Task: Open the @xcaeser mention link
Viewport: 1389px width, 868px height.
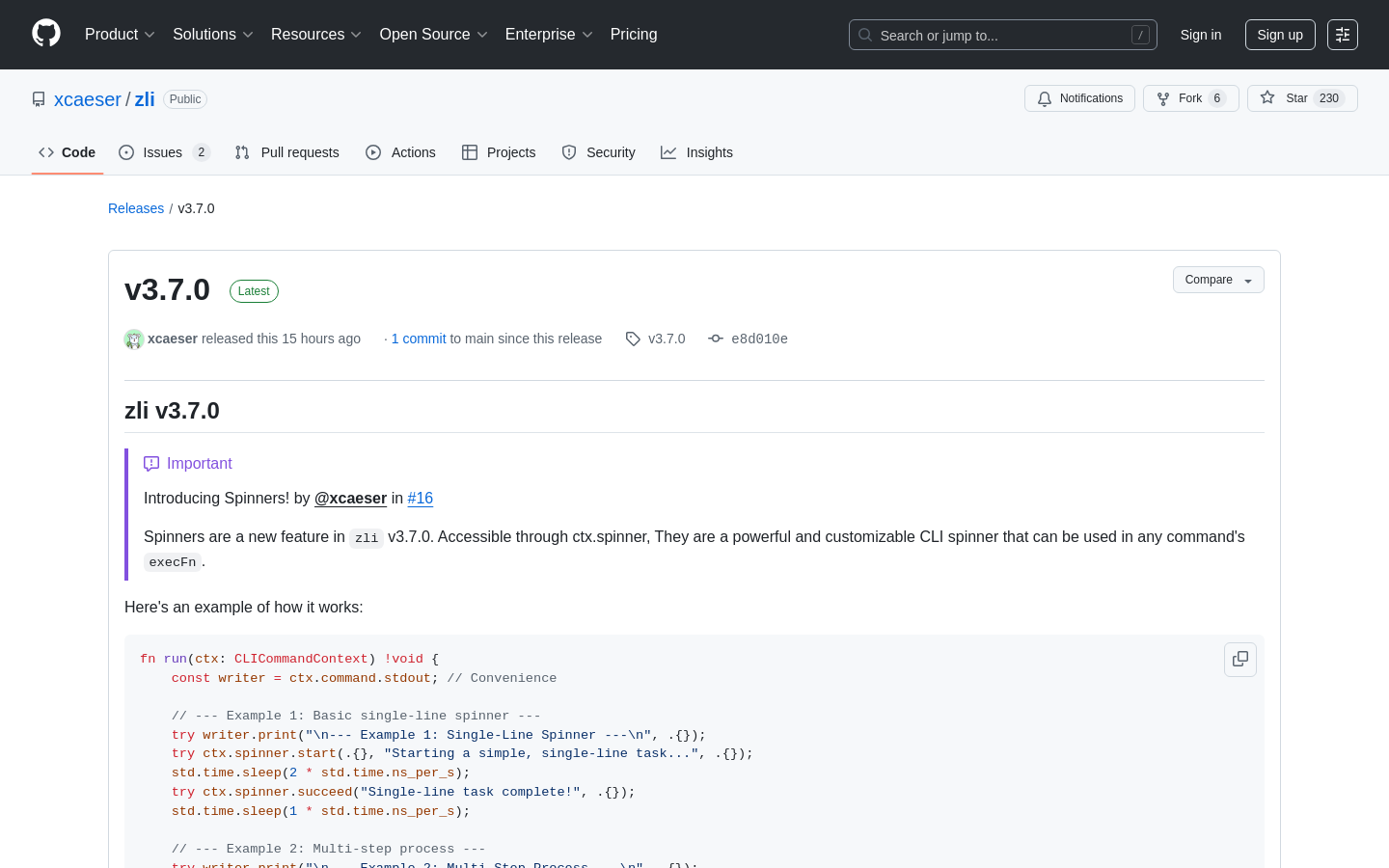Action: tap(350, 499)
